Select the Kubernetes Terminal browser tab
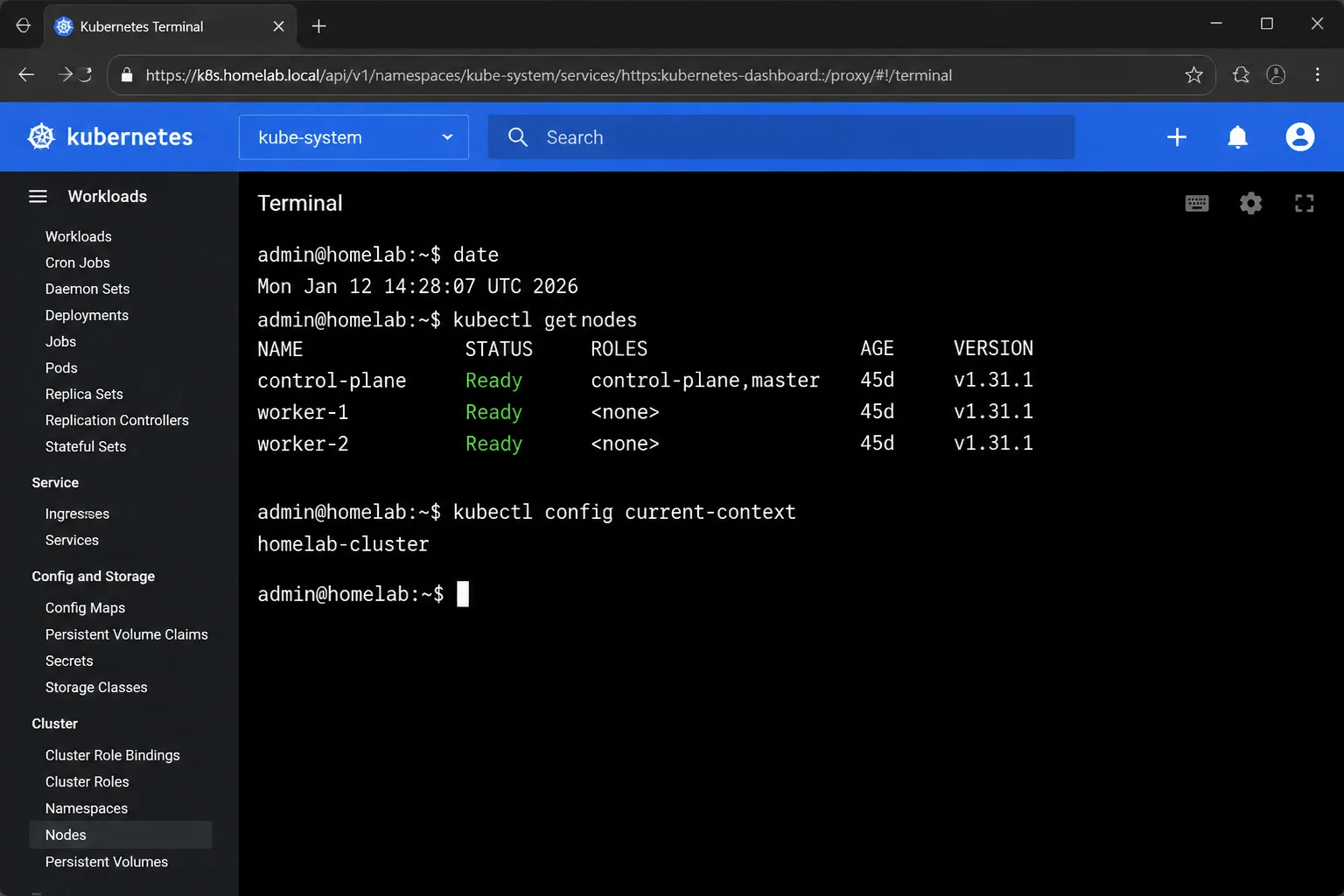1344x896 pixels. (170, 26)
